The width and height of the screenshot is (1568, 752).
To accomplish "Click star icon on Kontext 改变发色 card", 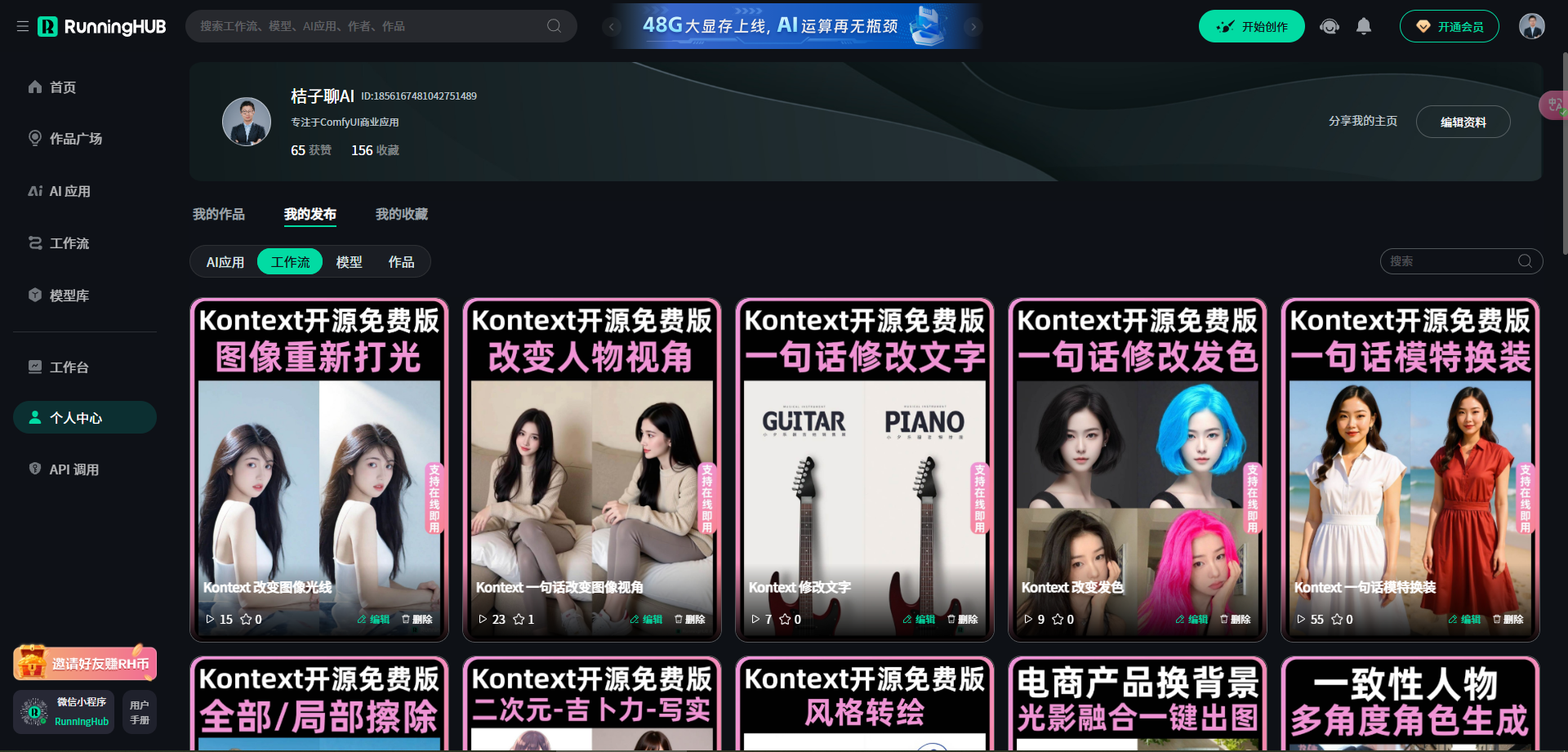I will point(1058,619).
